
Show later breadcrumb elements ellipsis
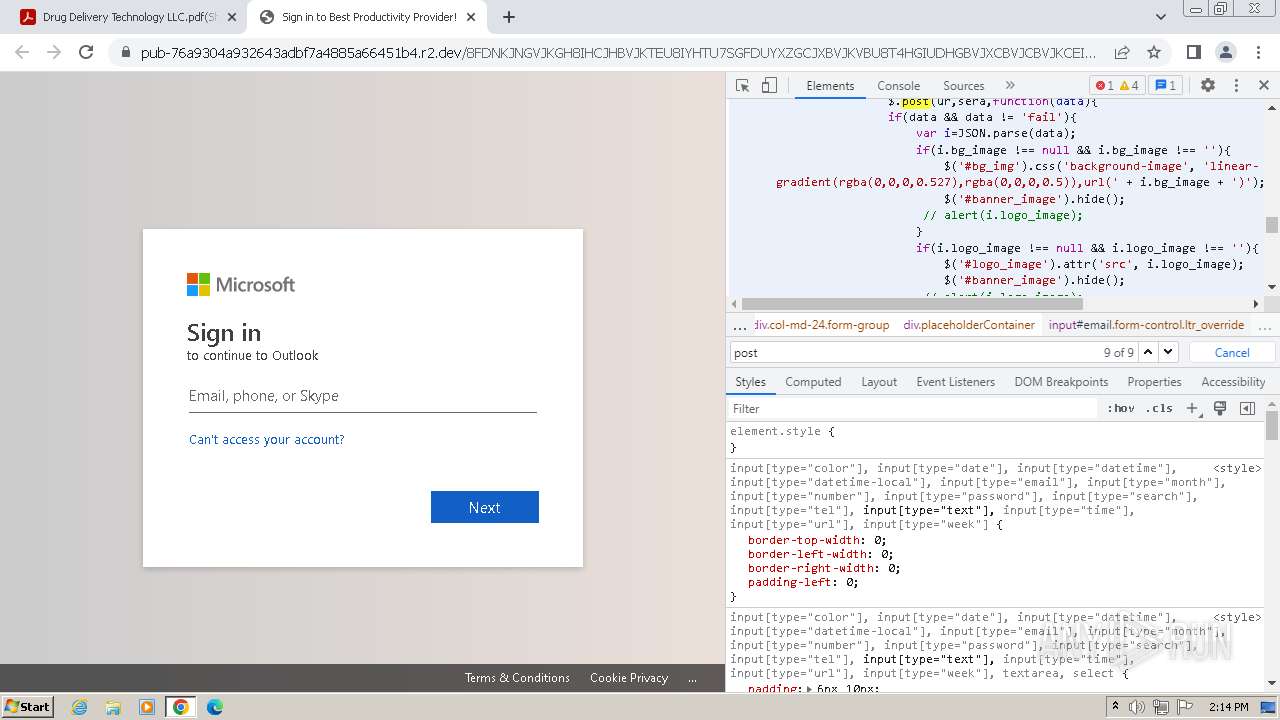[1264, 325]
